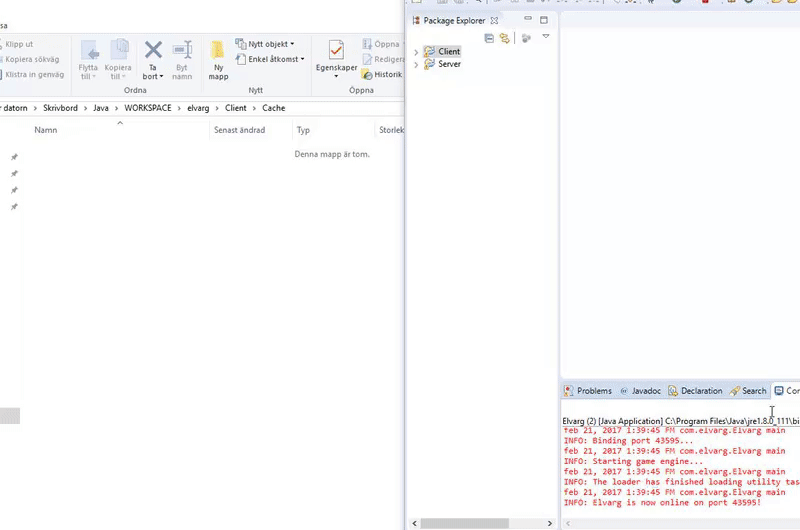Switch to the Search tab

click(x=748, y=391)
